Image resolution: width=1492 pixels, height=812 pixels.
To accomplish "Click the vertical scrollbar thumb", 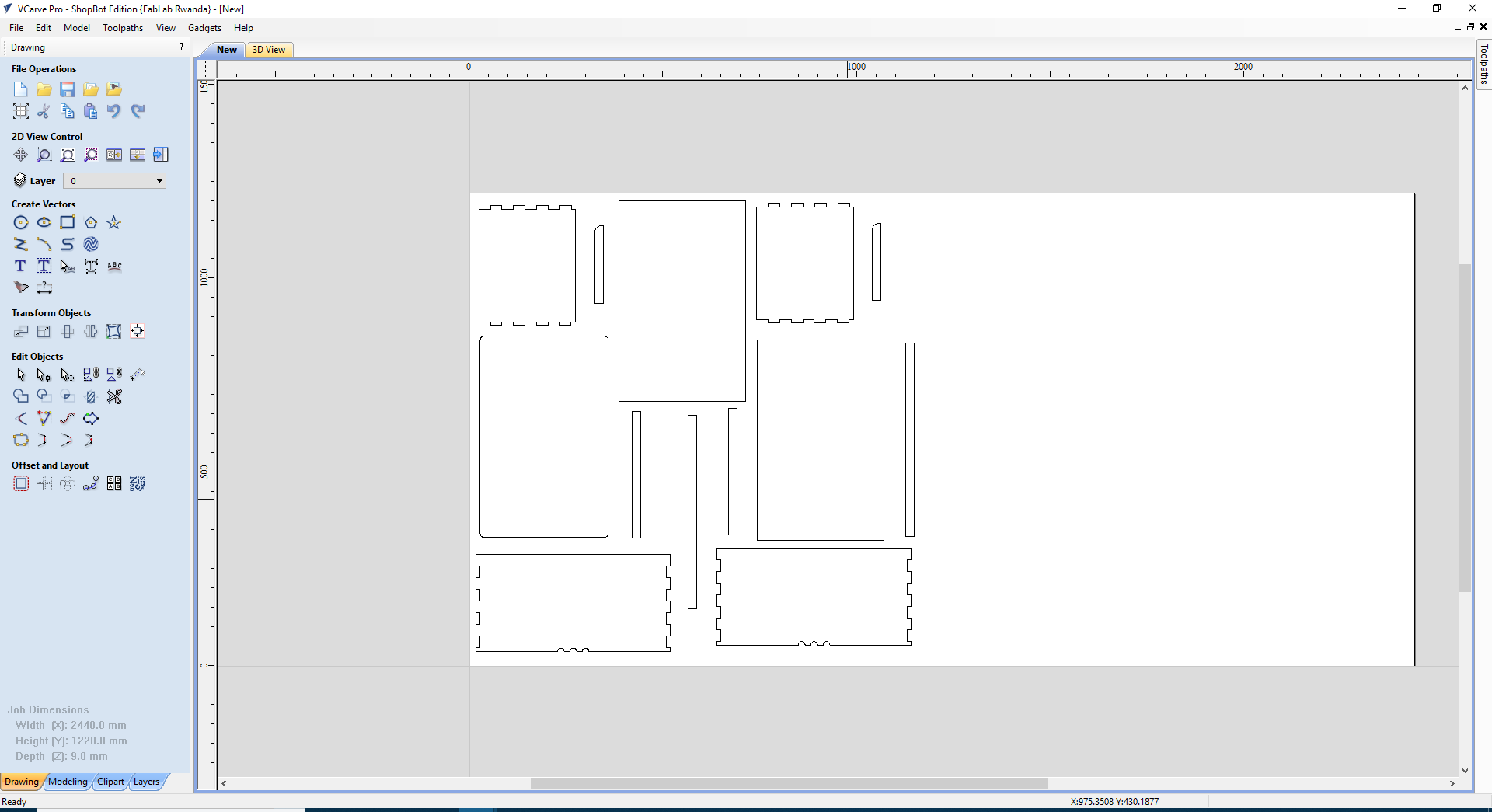I will [1465, 427].
